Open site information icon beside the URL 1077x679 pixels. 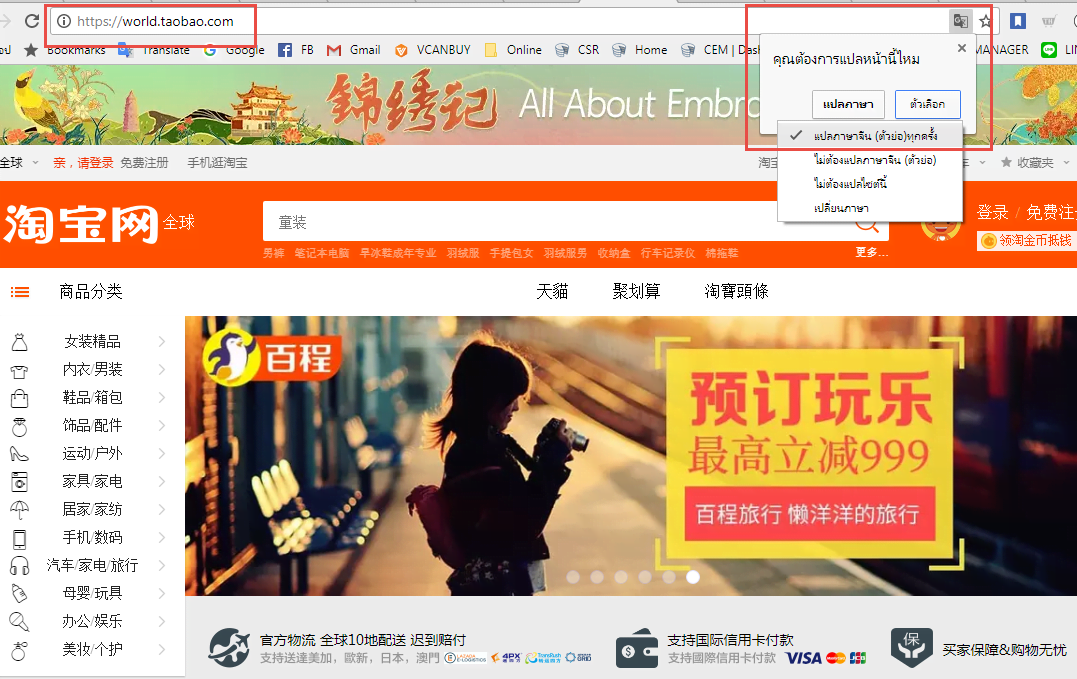64,21
